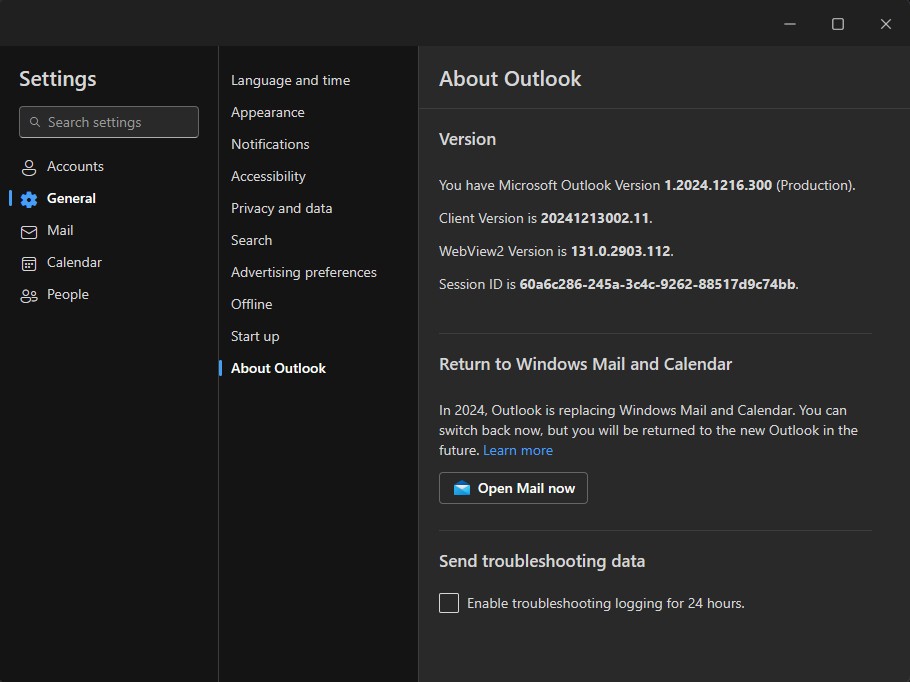The image size is (910, 682).
Task: Go to Notifications settings
Action: click(x=270, y=144)
